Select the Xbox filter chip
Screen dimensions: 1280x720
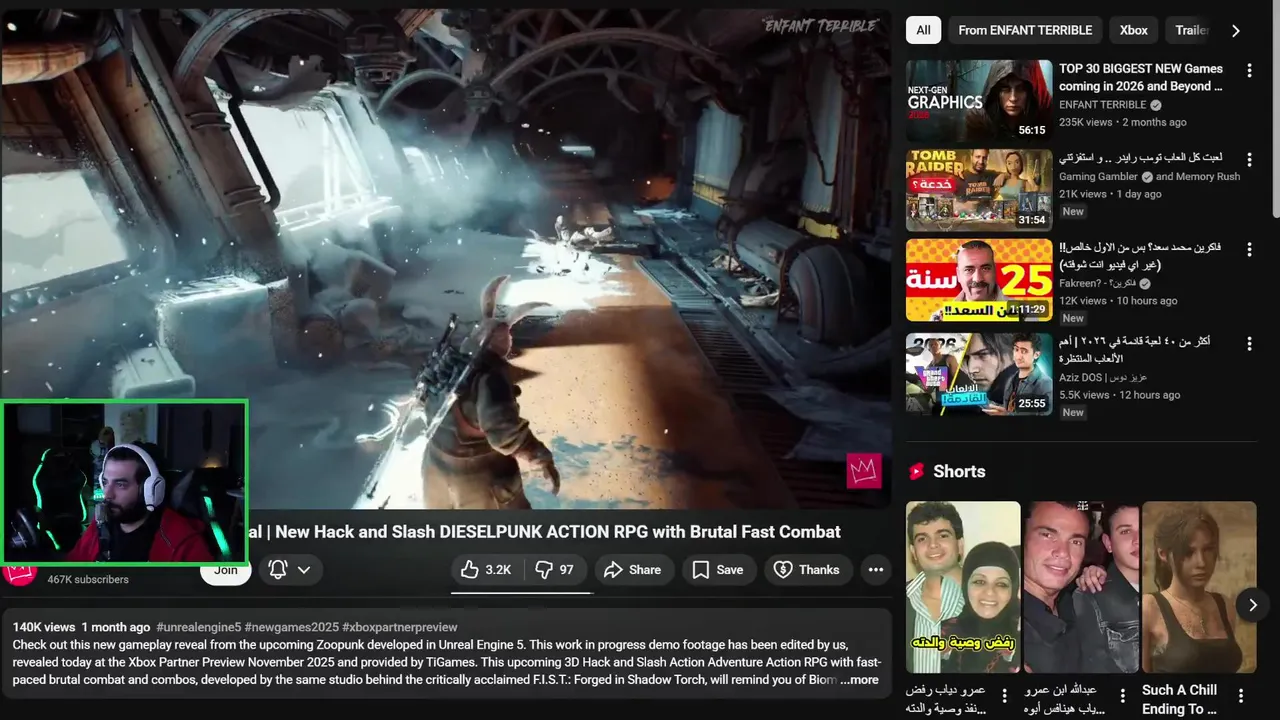click(1133, 30)
